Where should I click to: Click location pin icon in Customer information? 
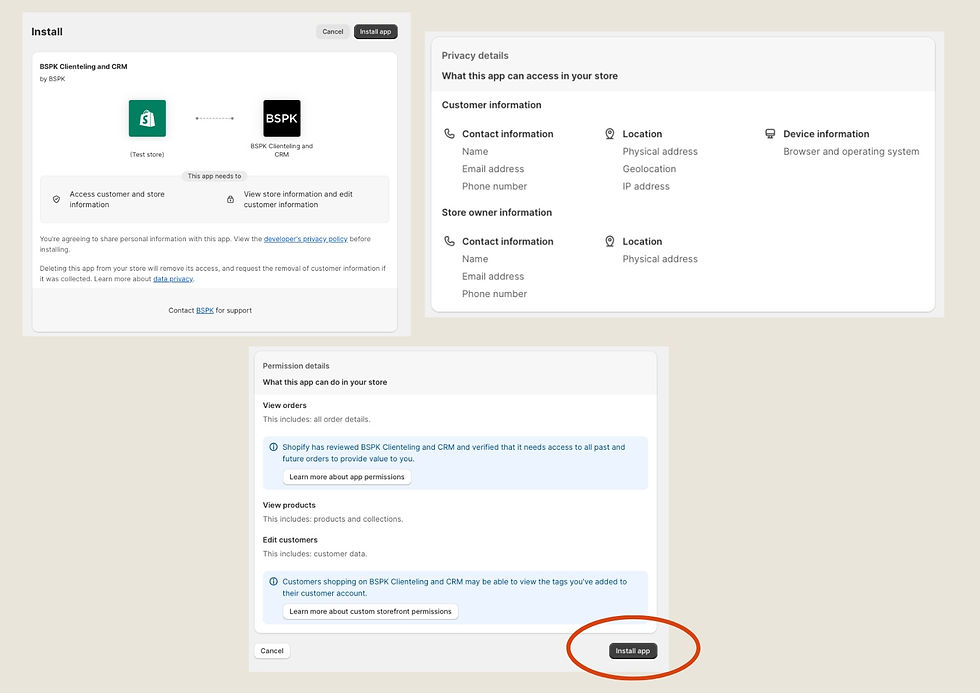point(610,134)
